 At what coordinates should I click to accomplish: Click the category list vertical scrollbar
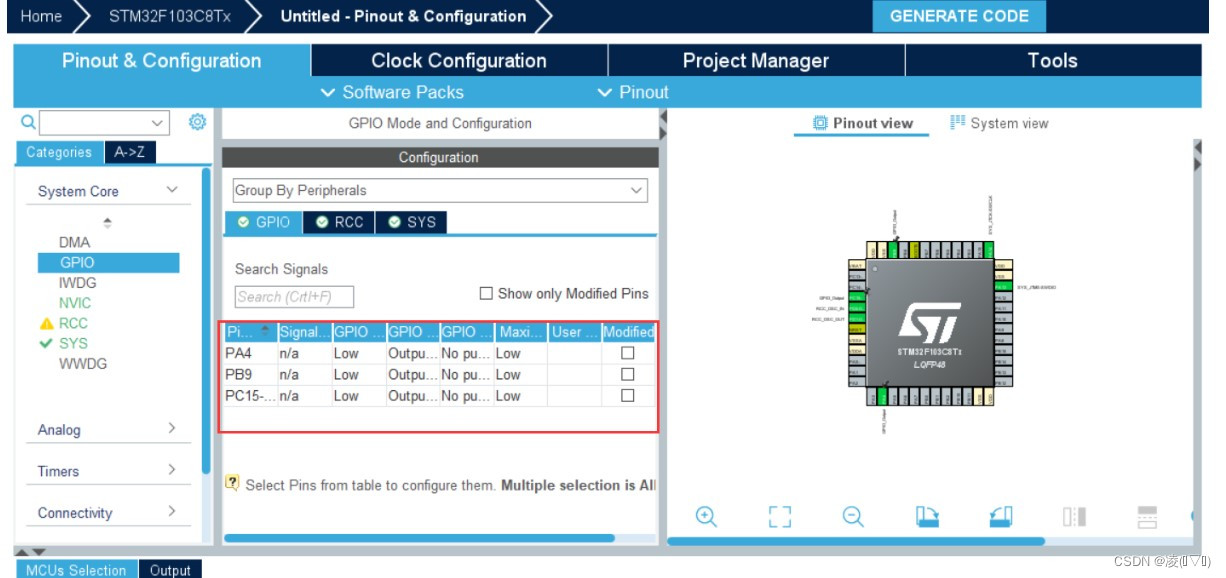(206, 320)
